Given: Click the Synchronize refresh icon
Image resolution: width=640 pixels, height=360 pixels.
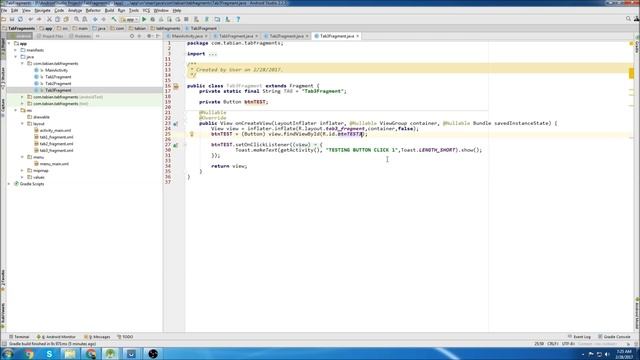Looking at the screenshot, I should (20, 19).
